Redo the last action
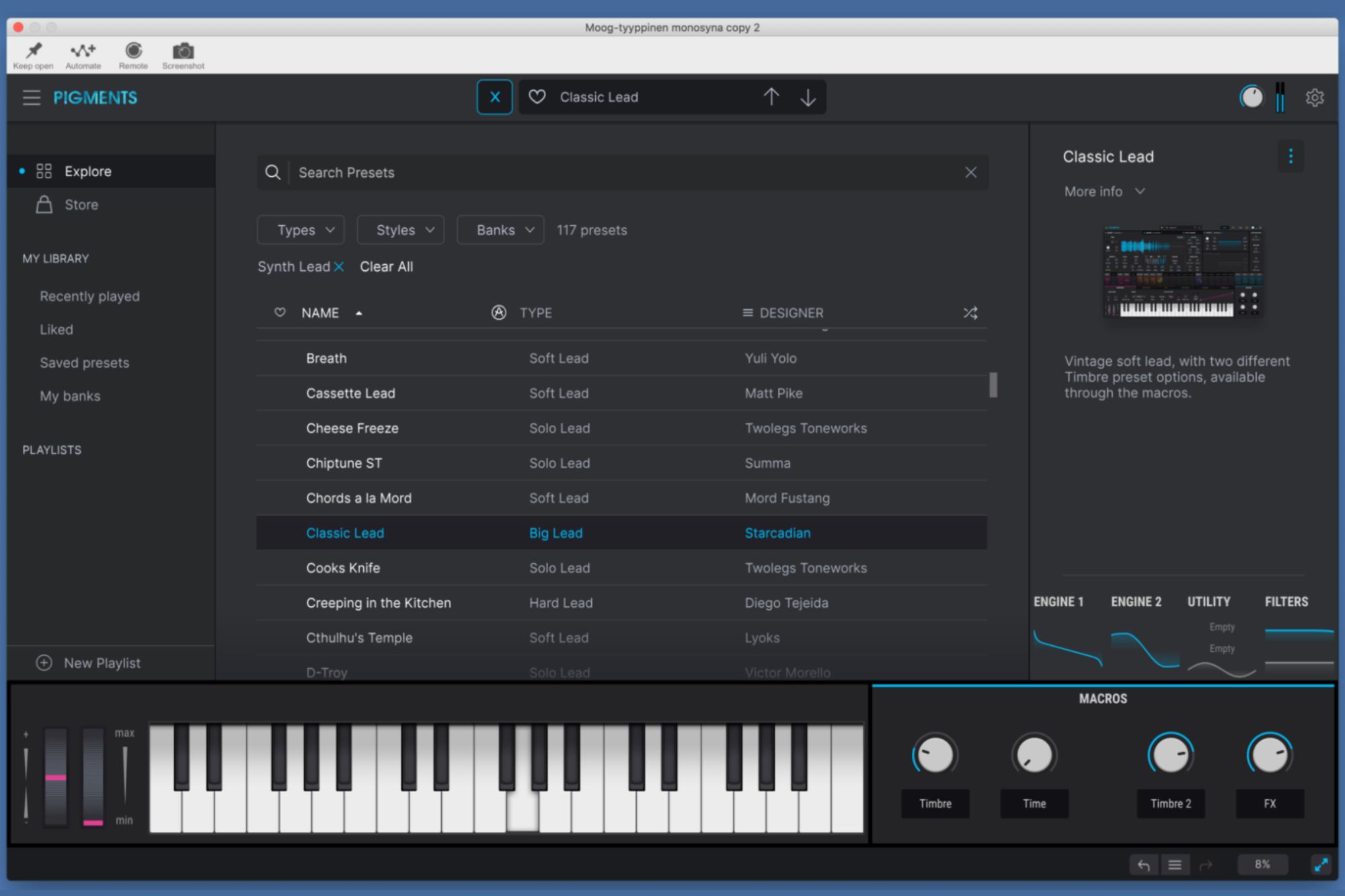The width and height of the screenshot is (1345, 896). 1205,864
